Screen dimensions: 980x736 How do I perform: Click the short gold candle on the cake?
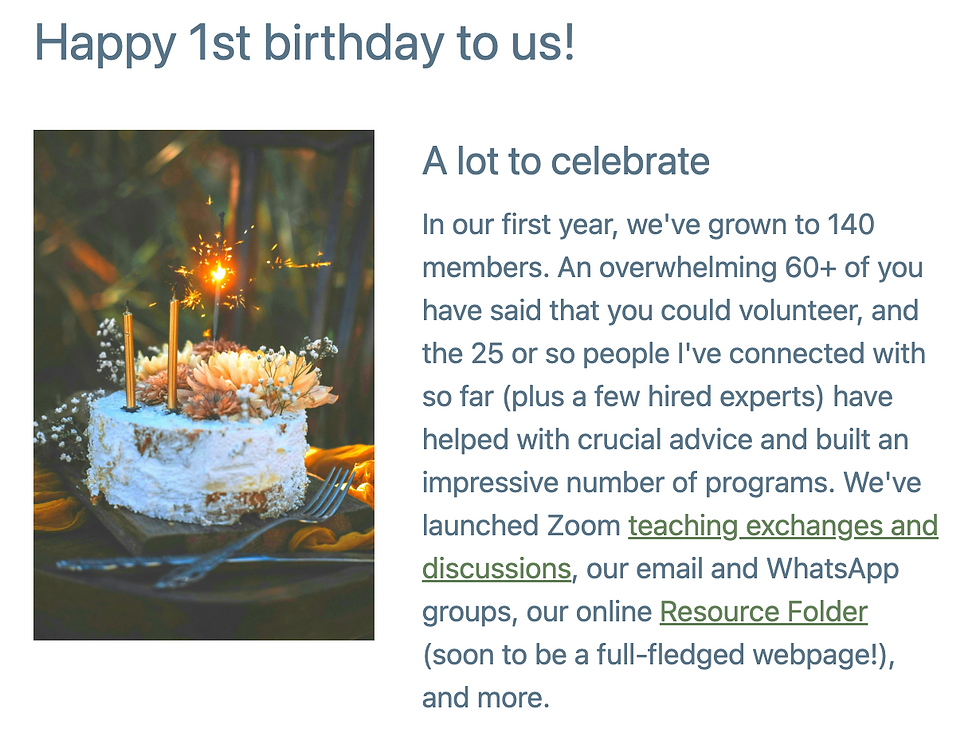(x=129, y=359)
